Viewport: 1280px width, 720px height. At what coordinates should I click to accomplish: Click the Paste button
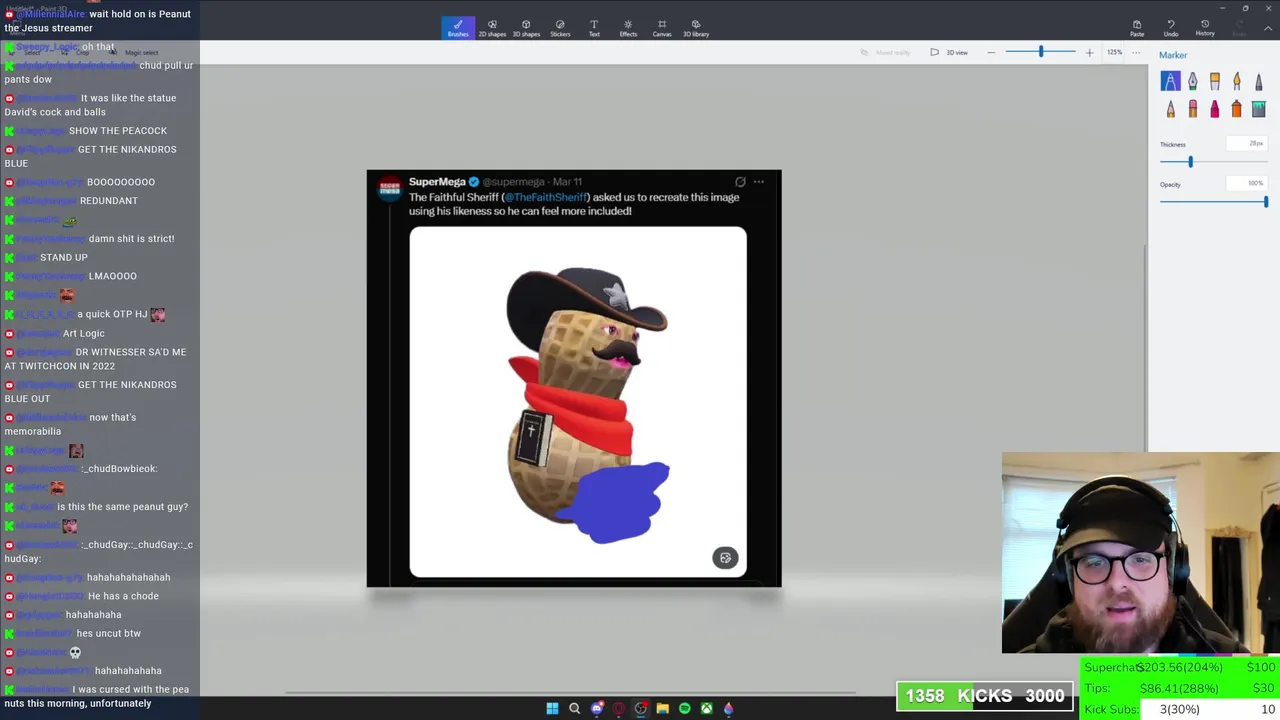click(1137, 28)
